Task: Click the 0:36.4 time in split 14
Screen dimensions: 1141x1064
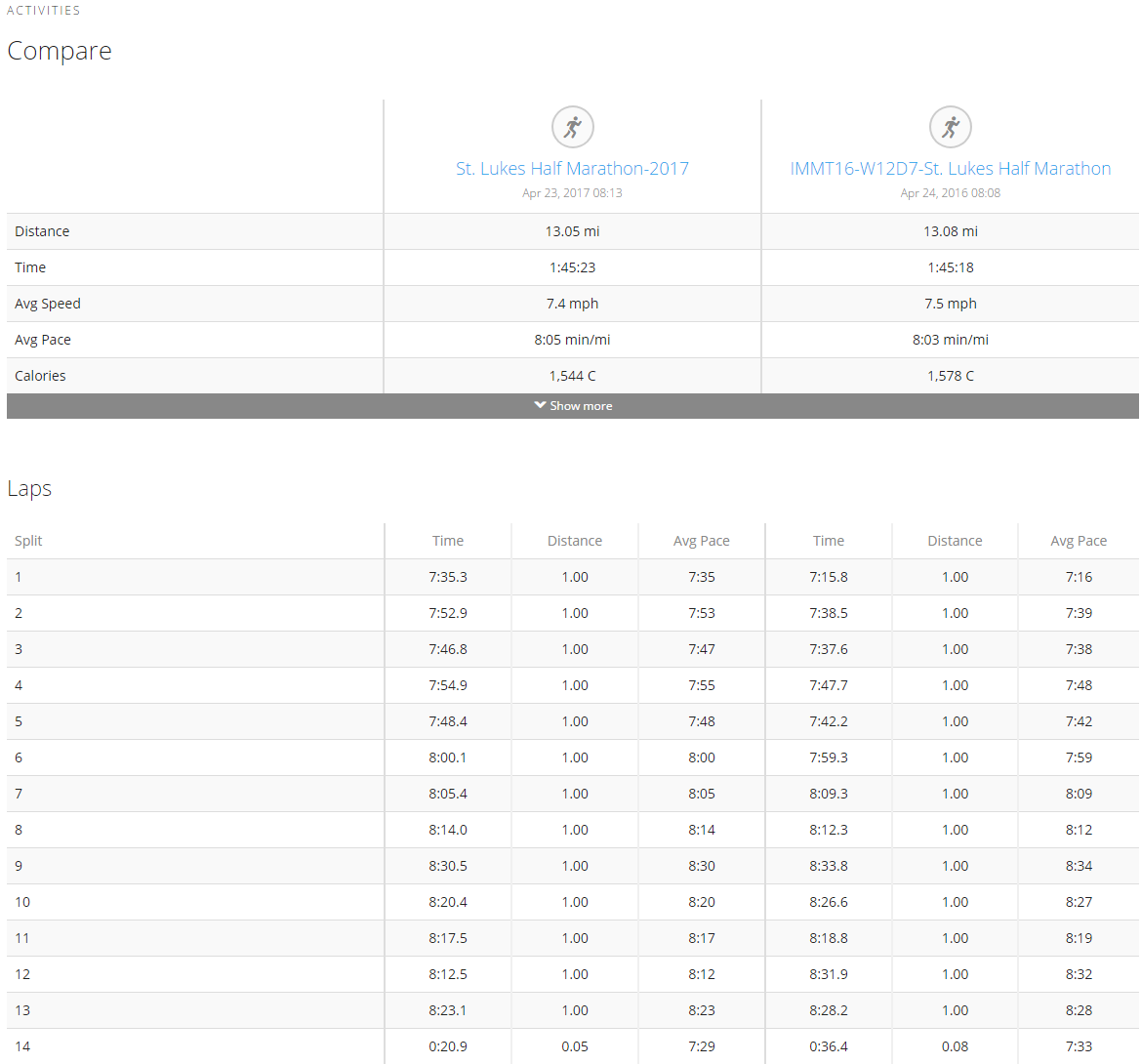Action: 829,1046
